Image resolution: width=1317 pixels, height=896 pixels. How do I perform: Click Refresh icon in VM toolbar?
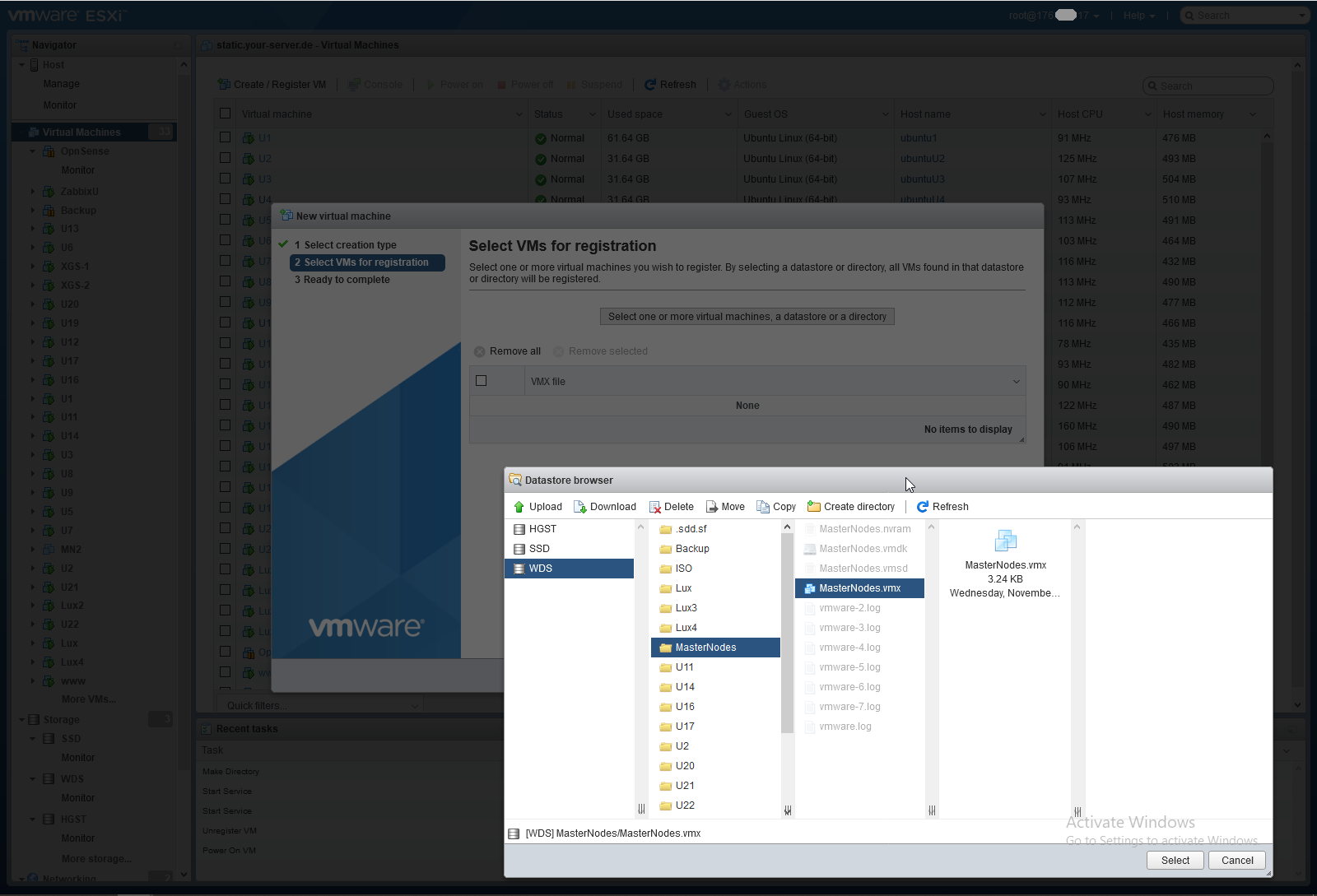[650, 85]
